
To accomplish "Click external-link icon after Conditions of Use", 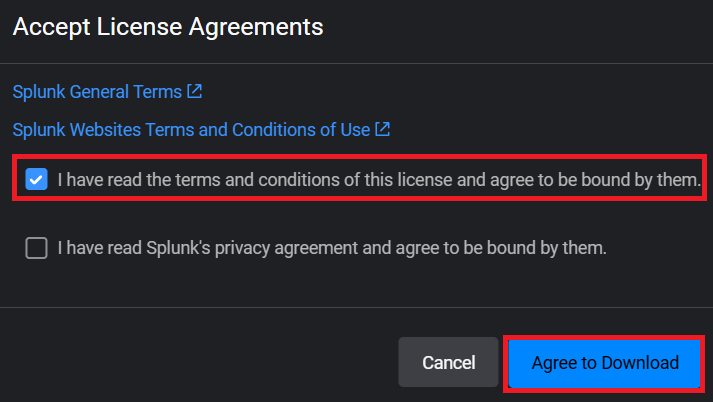I will pos(382,129).
